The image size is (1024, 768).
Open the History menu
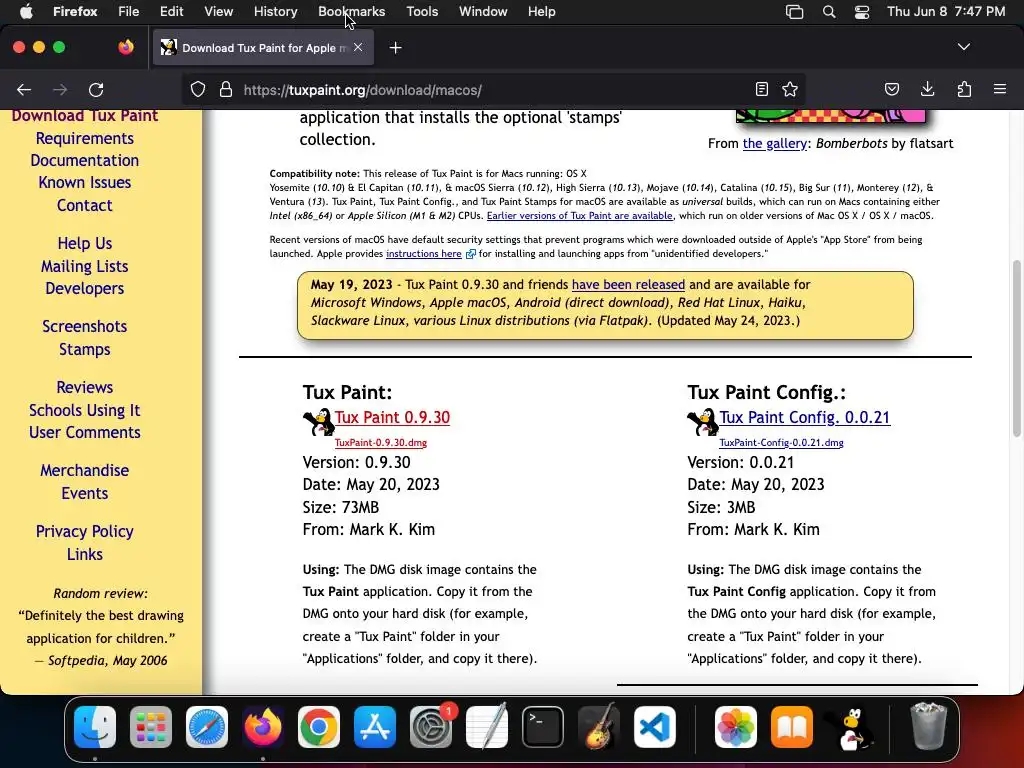(276, 11)
